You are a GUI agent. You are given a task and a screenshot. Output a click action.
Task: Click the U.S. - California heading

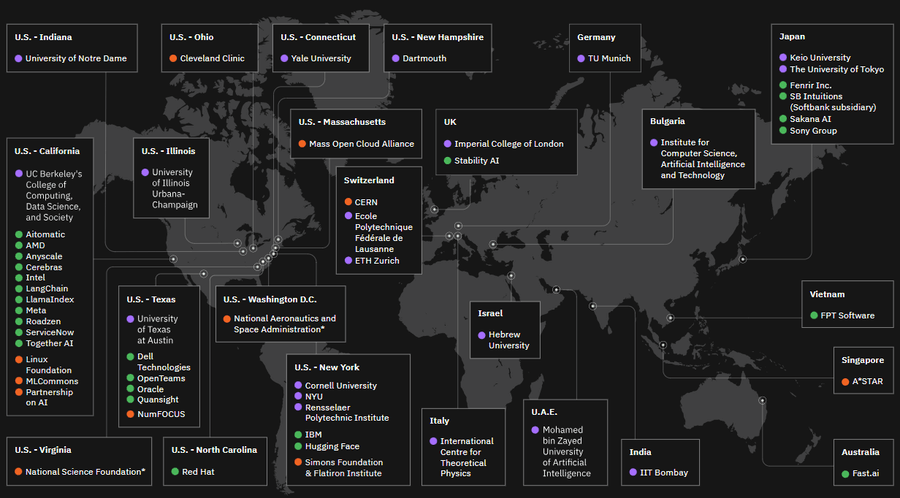pyautogui.click(x=47, y=151)
